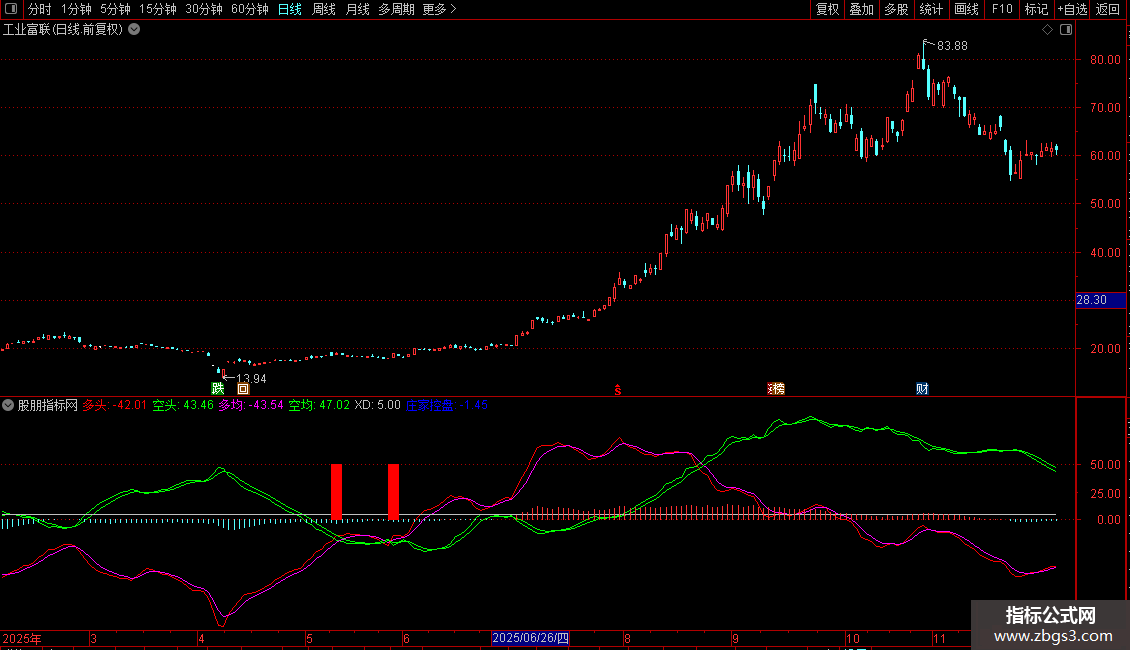
Task: Click the green 跌 marker on the chart
Action: point(218,388)
